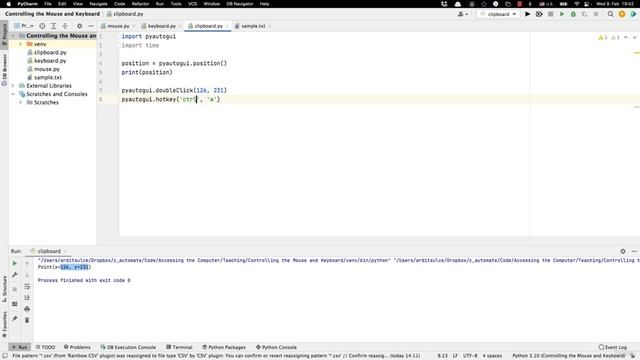Open the DB Browser side panel tab
Viewport: 640px width, 360px height.
point(4,69)
